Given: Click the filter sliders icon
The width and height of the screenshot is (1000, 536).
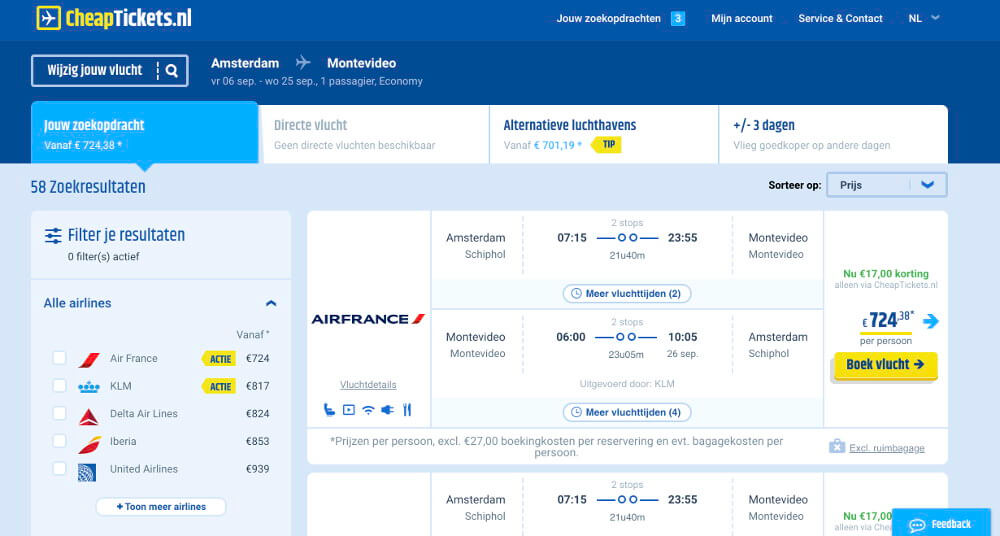Looking at the screenshot, I should [54, 235].
